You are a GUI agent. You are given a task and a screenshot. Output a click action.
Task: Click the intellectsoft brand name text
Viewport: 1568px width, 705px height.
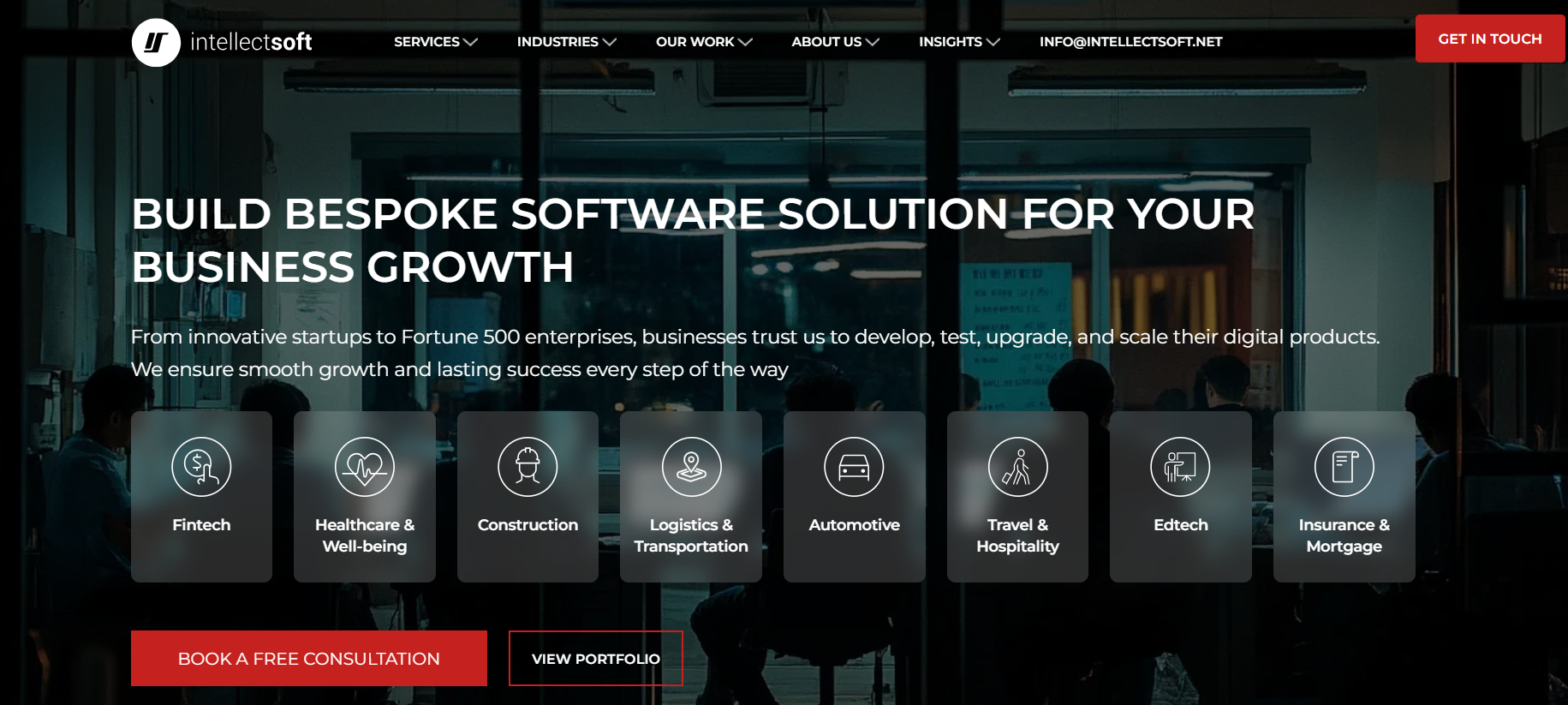(x=251, y=42)
